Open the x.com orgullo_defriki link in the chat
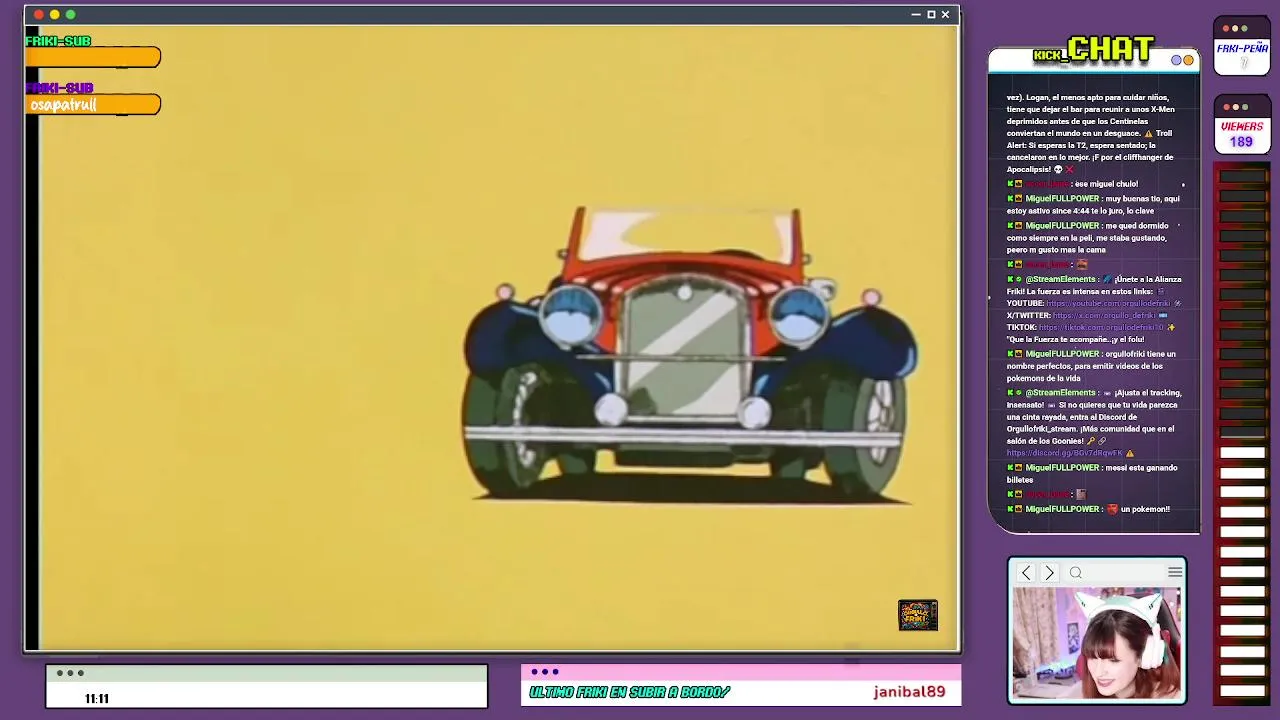Image resolution: width=1280 pixels, height=720 pixels. click(x=1104, y=315)
